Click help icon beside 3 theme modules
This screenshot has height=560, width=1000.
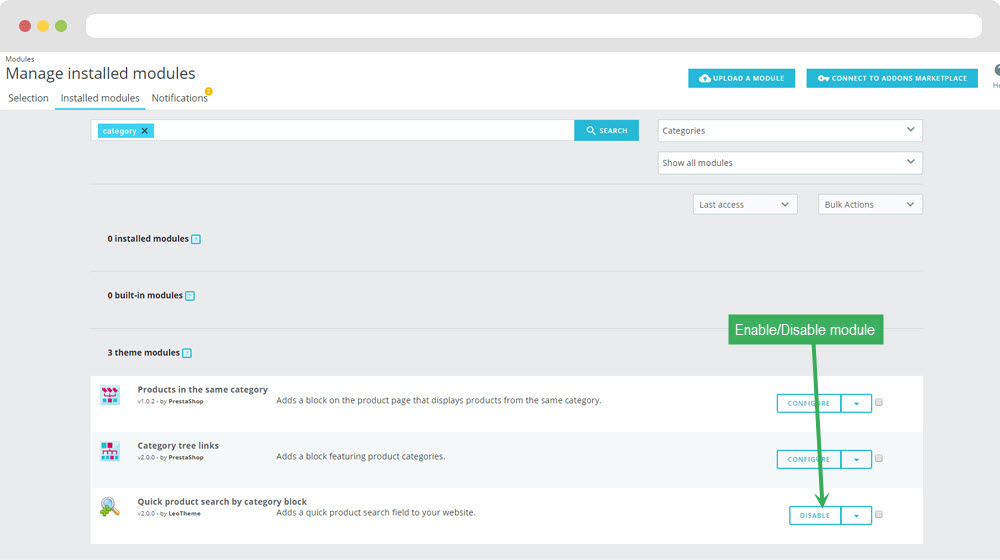tap(187, 353)
